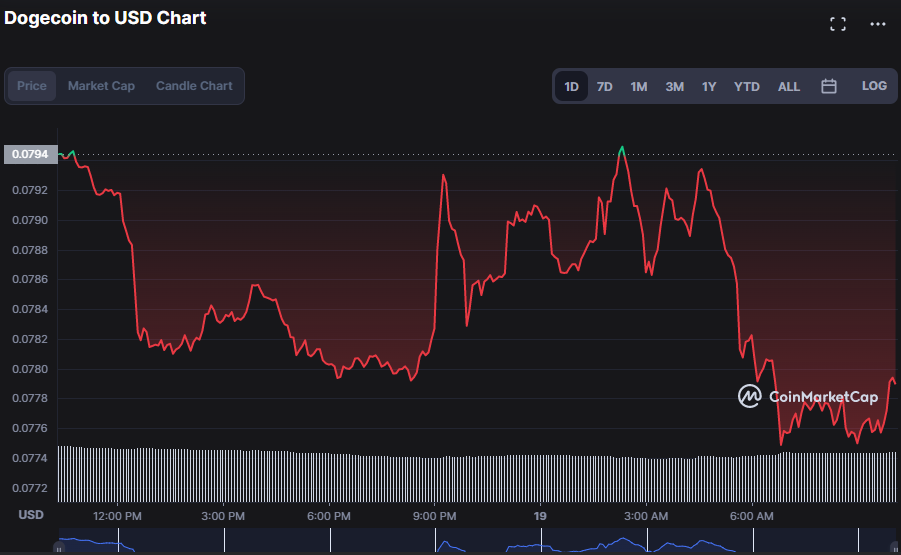Open the calendar date range picker
Screen dimensions: 901x555
829,86
